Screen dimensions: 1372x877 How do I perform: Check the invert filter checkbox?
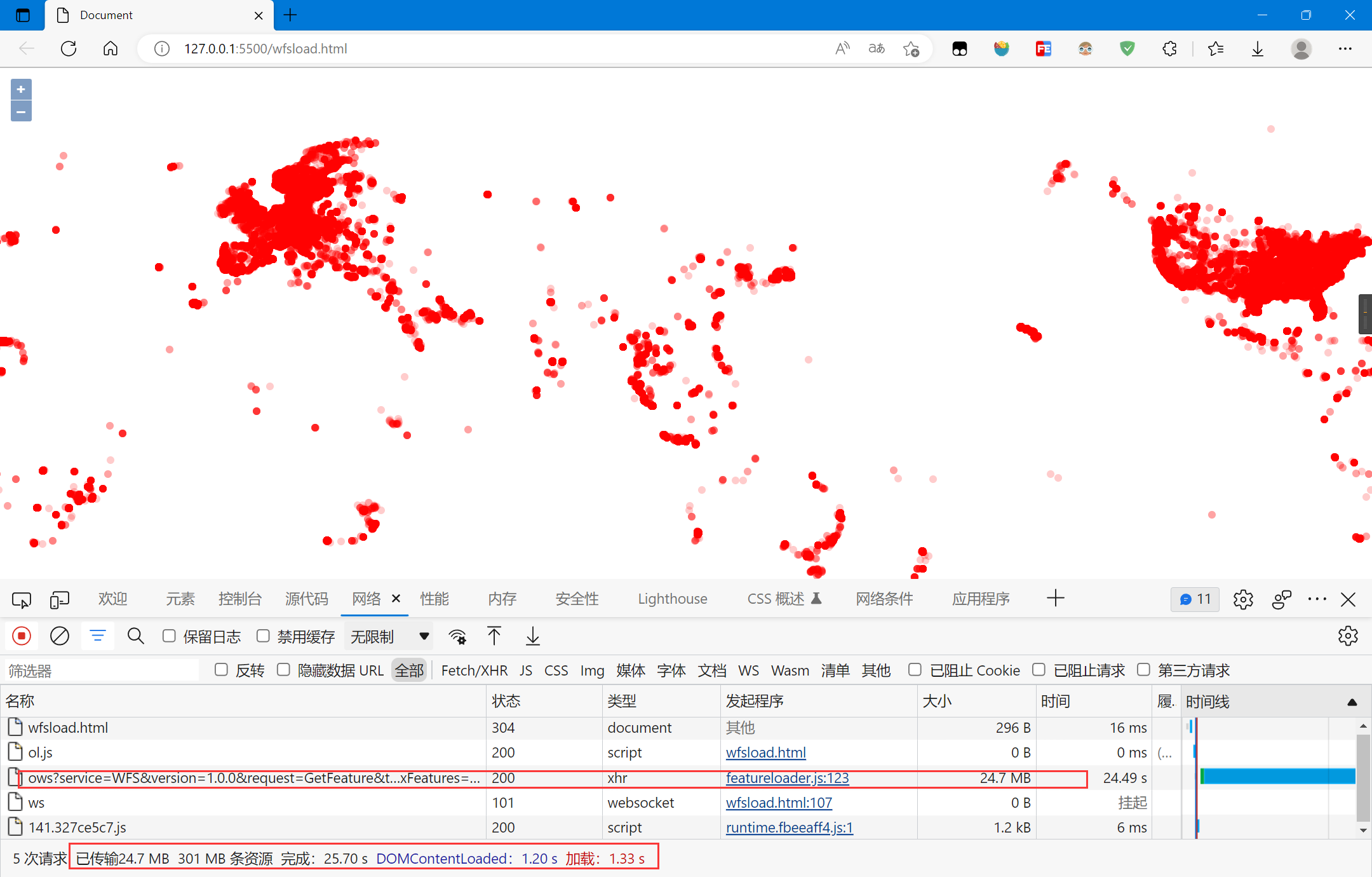221,670
